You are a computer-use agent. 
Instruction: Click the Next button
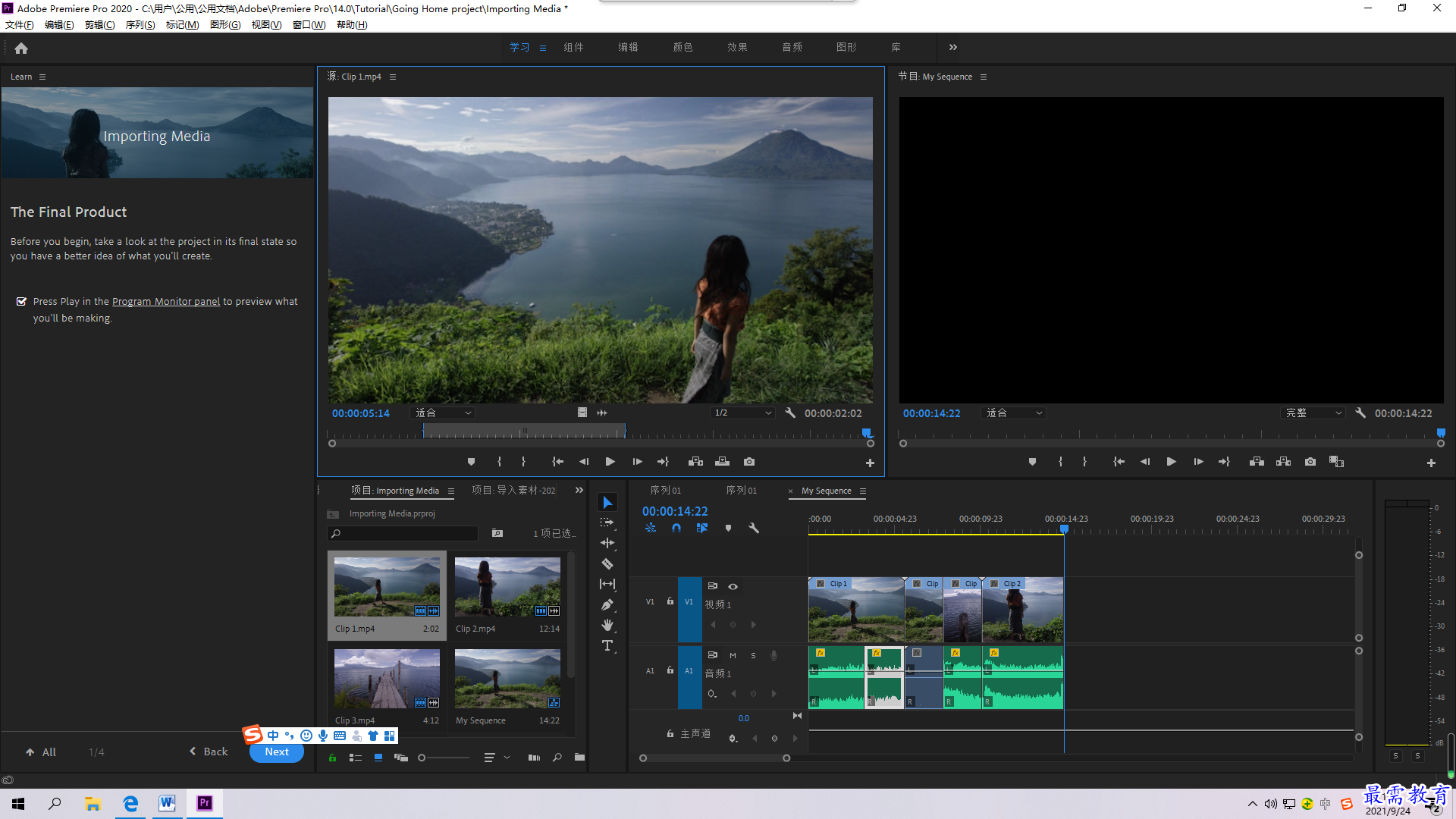point(277,752)
